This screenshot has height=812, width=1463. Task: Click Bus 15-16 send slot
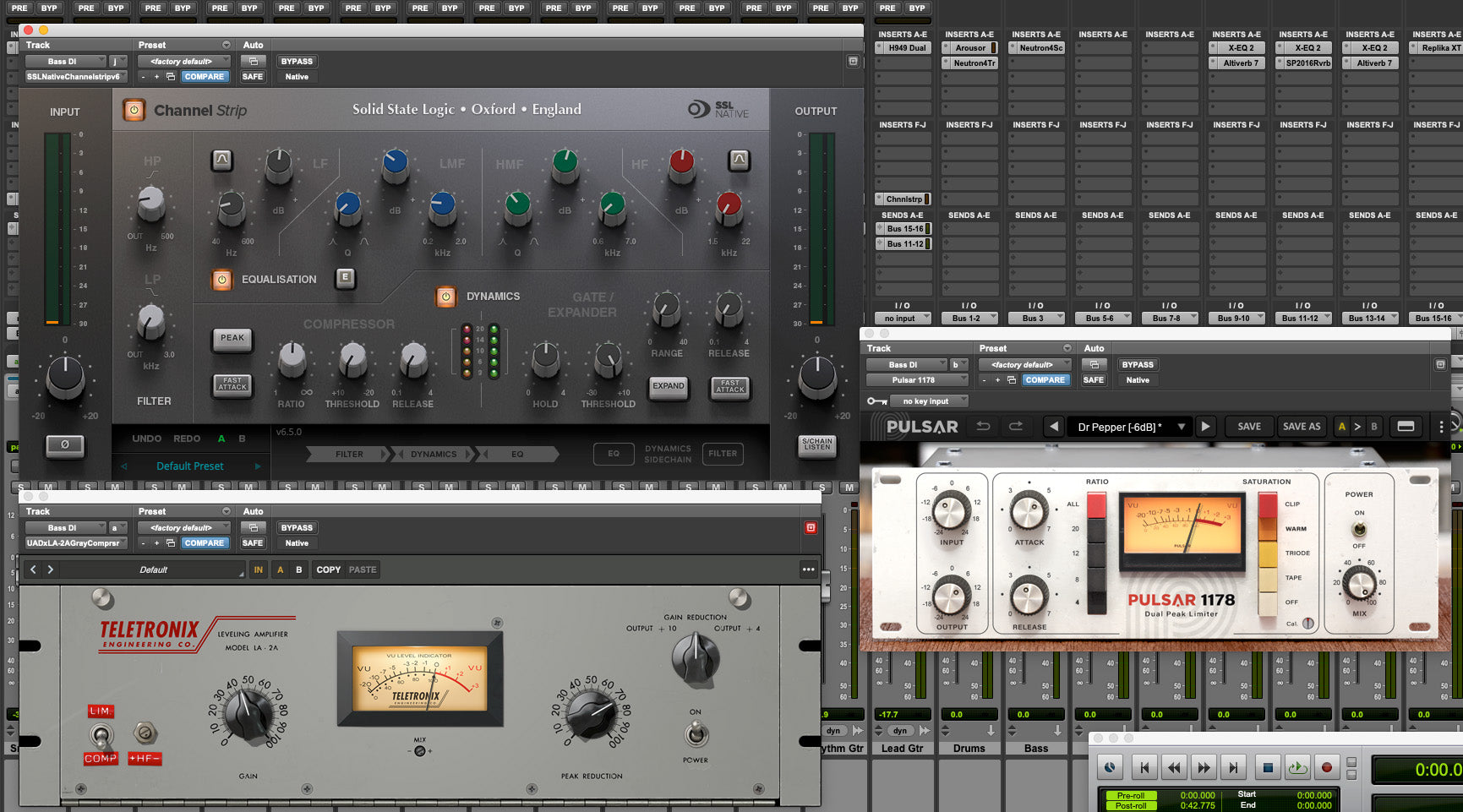[903, 229]
